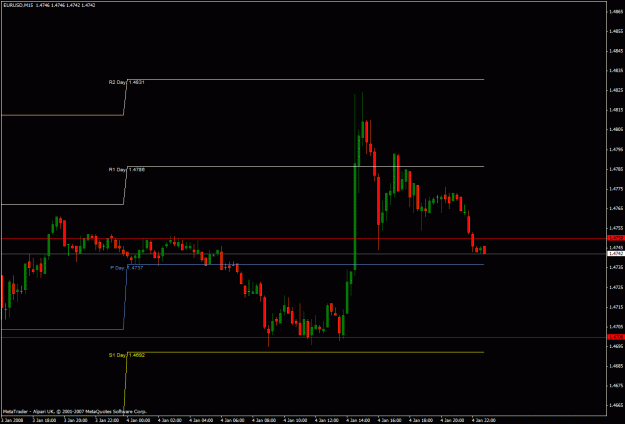Click the white current price tag 1.4742
Image resolution: width=625 pixels, height=424 pixels.
pyautogui.click(x=615, y=253)
